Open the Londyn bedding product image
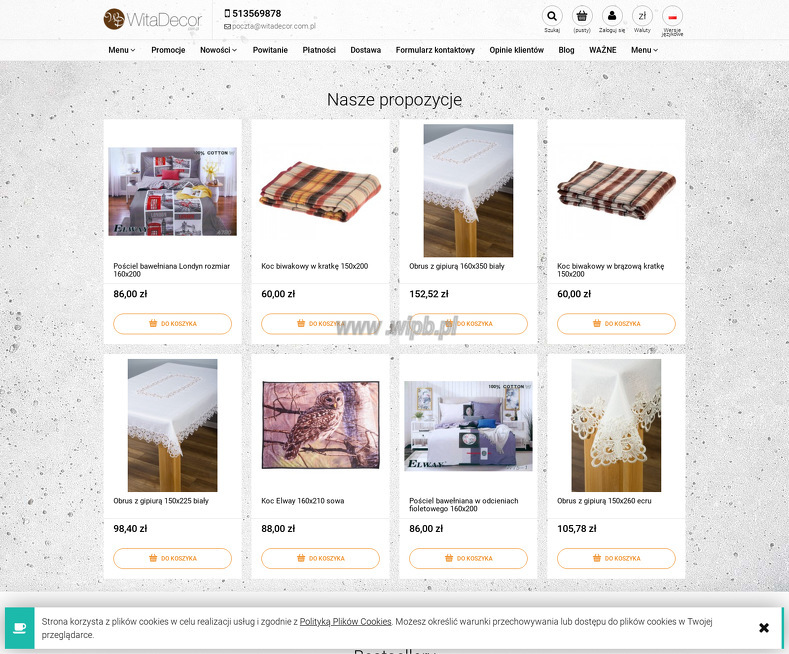789x654 pixels. tap(173, 191)
